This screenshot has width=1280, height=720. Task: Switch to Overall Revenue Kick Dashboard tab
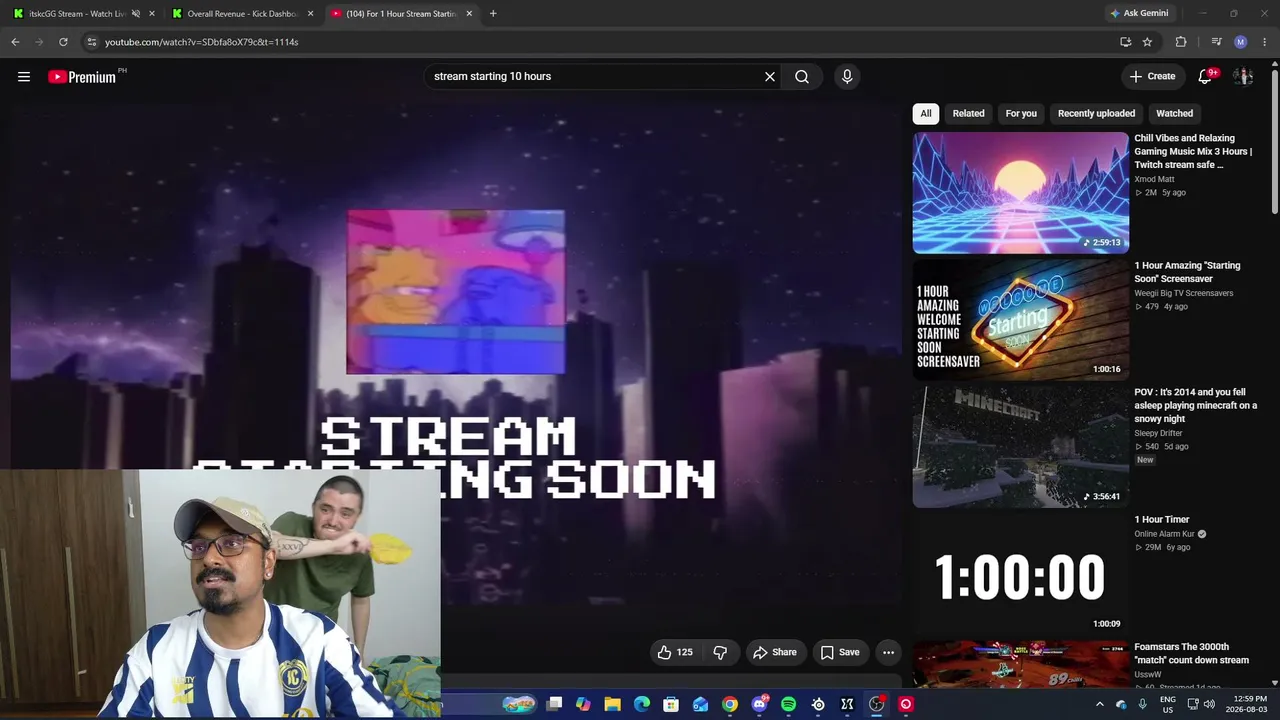(x=244, y=14)
